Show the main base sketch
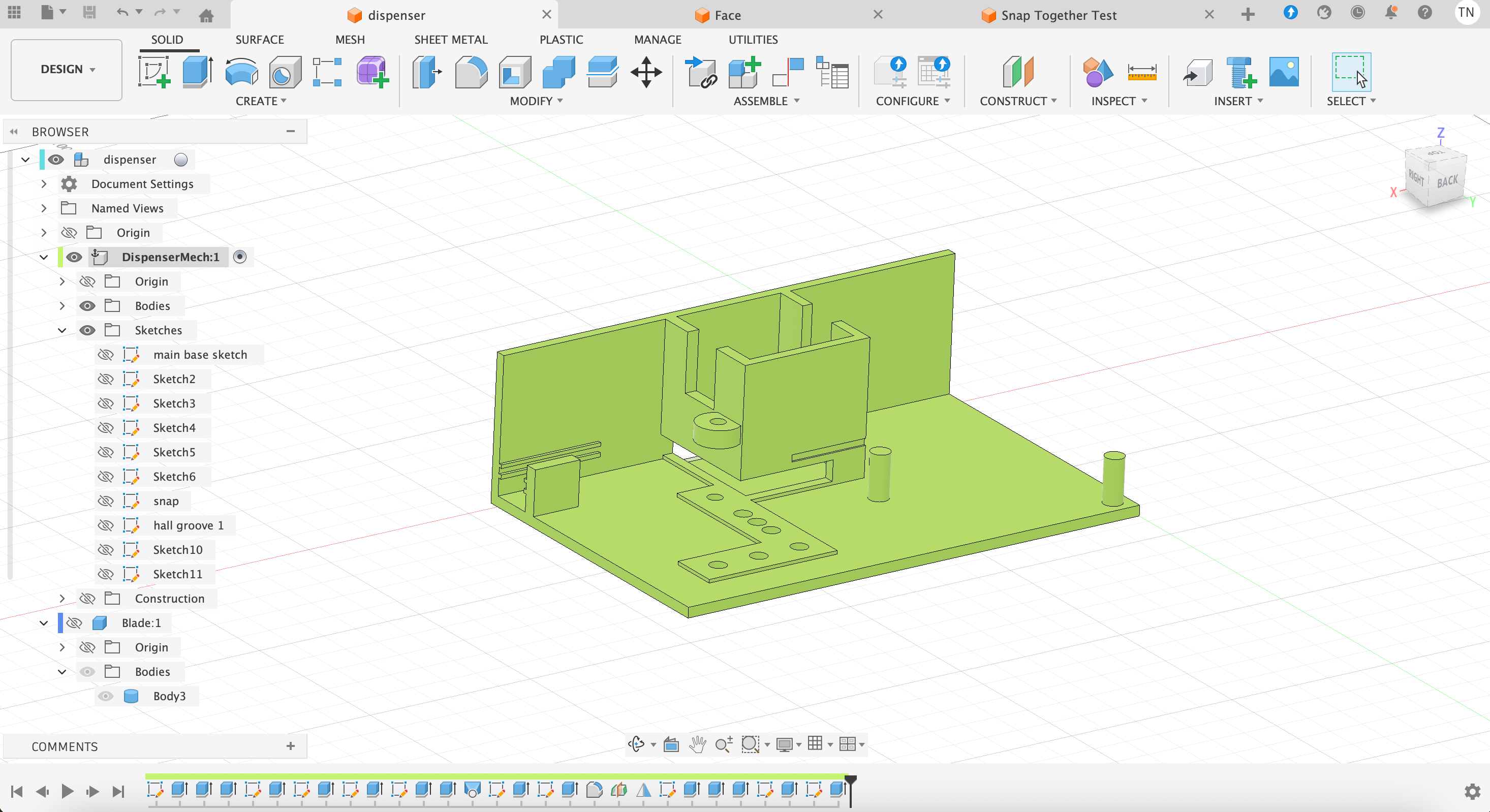 [105, 355]
